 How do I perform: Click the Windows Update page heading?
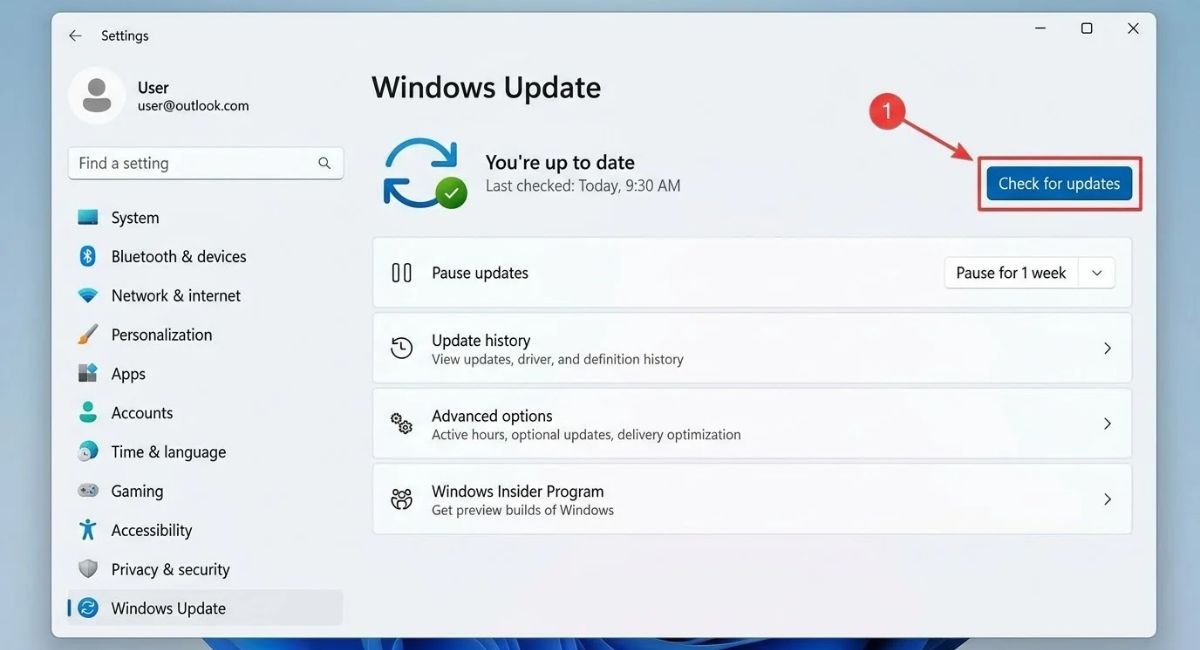click(x=486, y=87)
